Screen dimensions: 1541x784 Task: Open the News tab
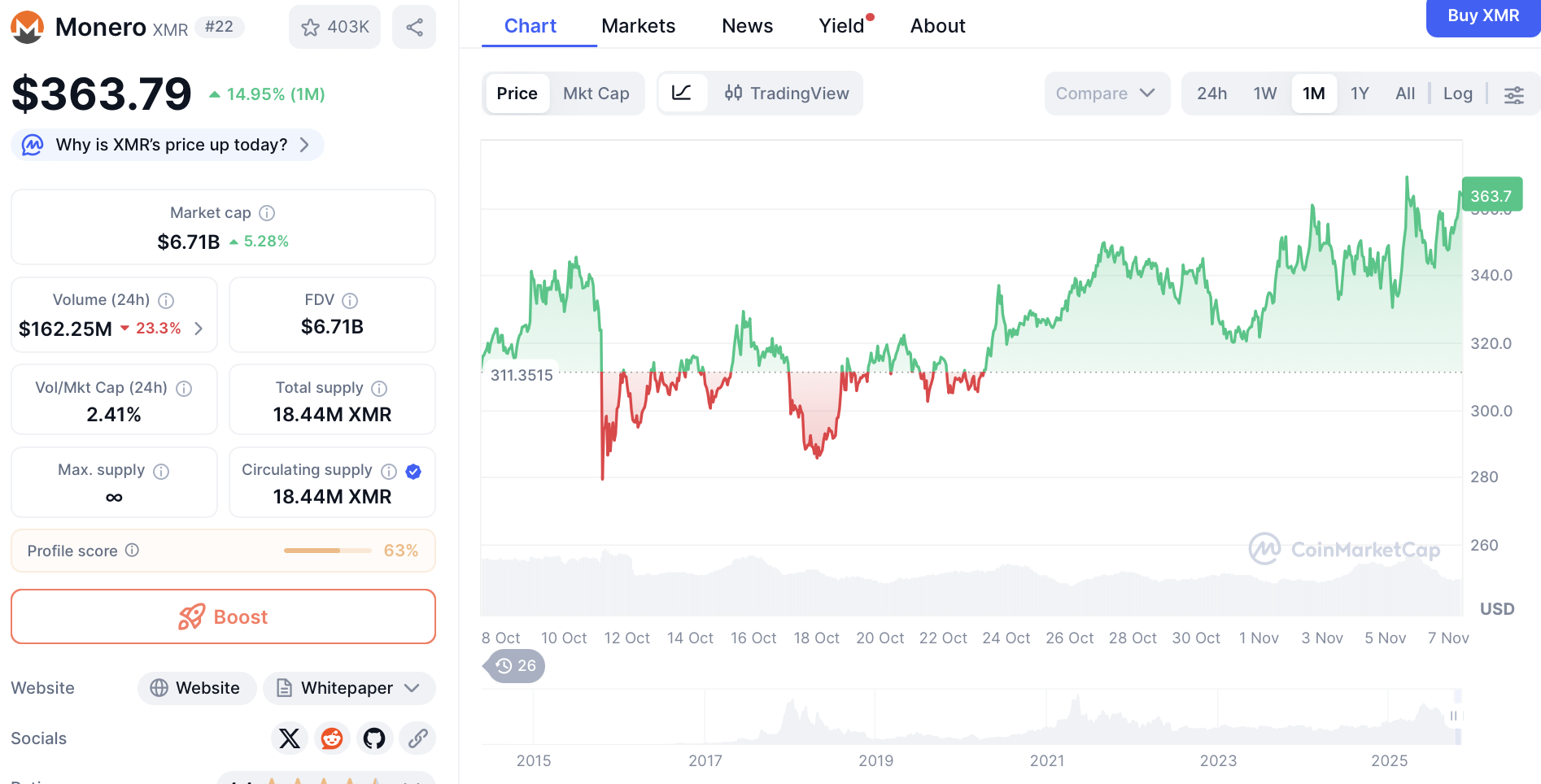[x=747, y=26]
